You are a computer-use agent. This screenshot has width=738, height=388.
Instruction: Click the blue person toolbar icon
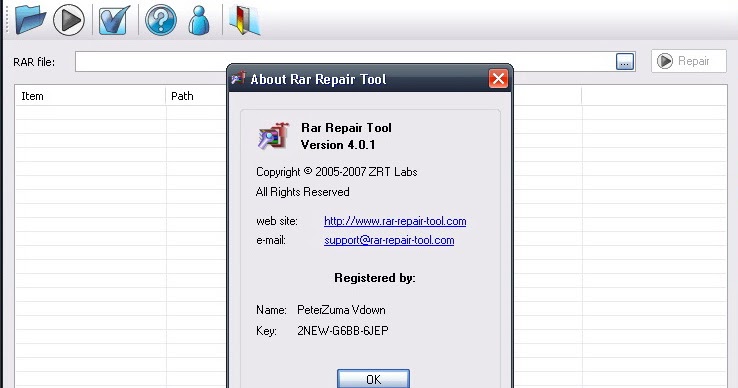[199, 20]
